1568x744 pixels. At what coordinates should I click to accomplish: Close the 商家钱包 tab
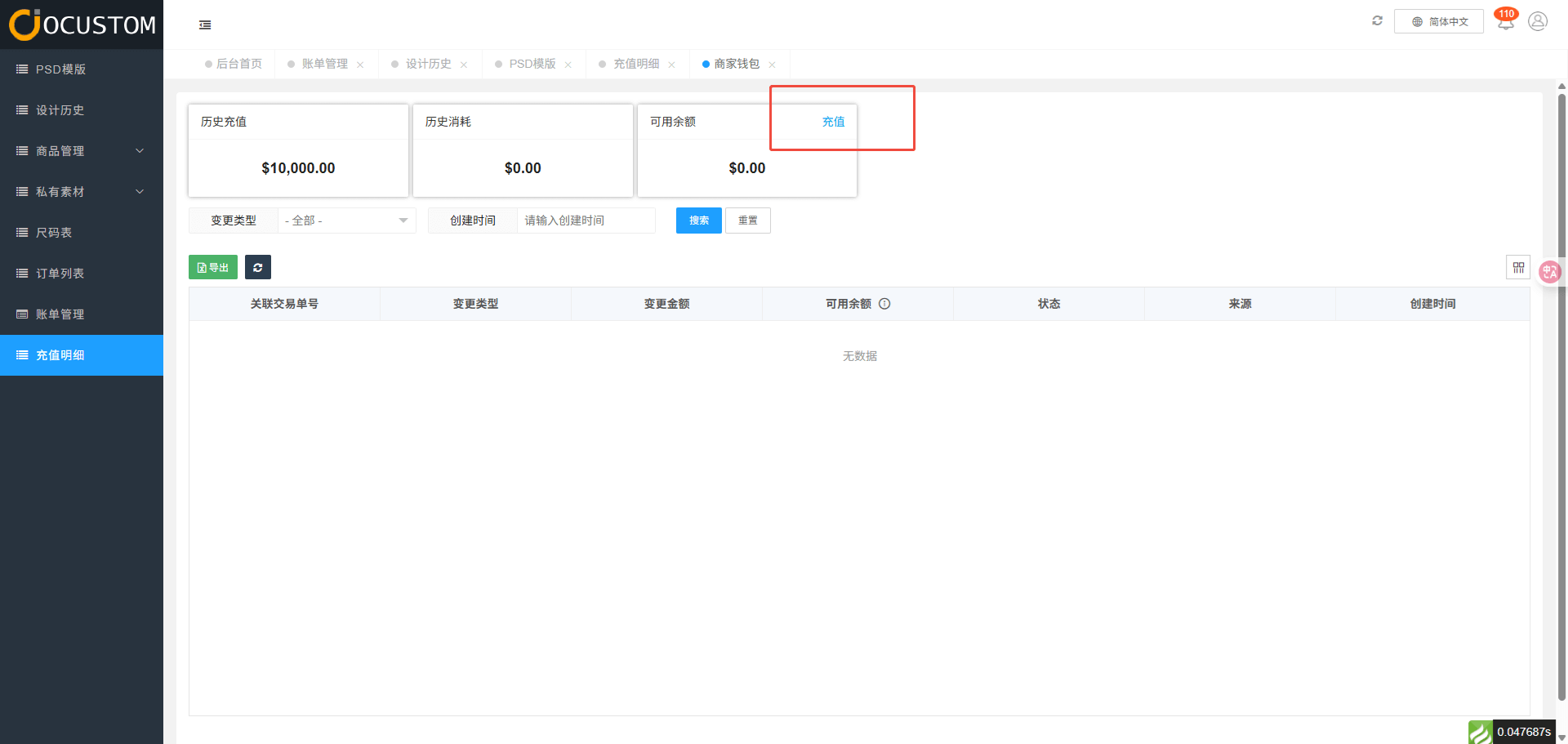[772, 65]
